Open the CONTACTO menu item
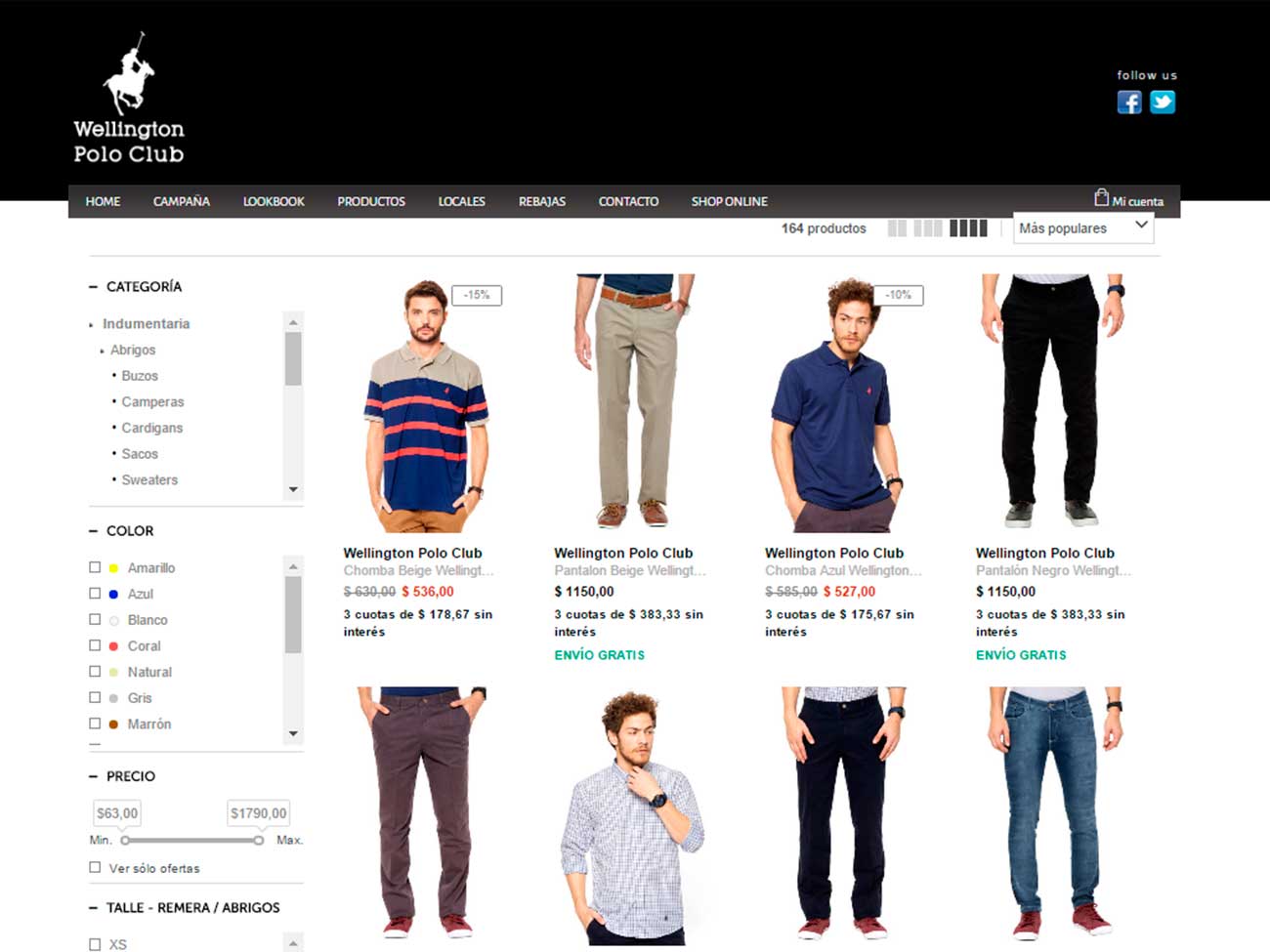1270x952 pixels. pyautogui.click(x=628, y=201)
